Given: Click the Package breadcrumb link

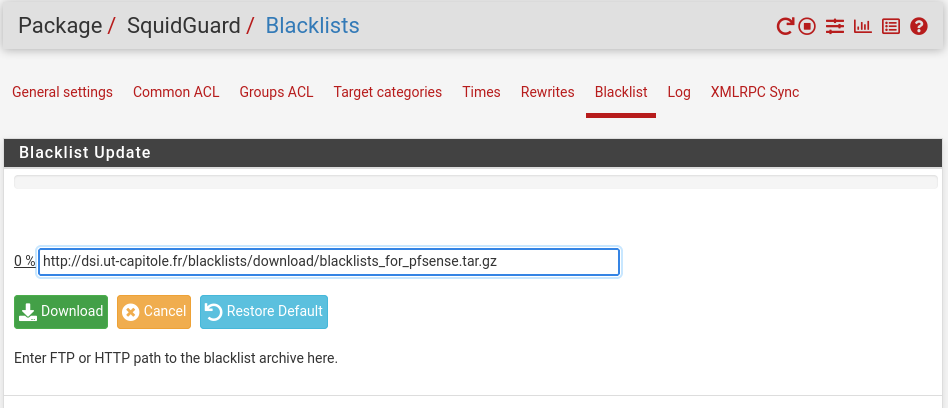Looking at the screenshot, I should (x=60, y=26).
